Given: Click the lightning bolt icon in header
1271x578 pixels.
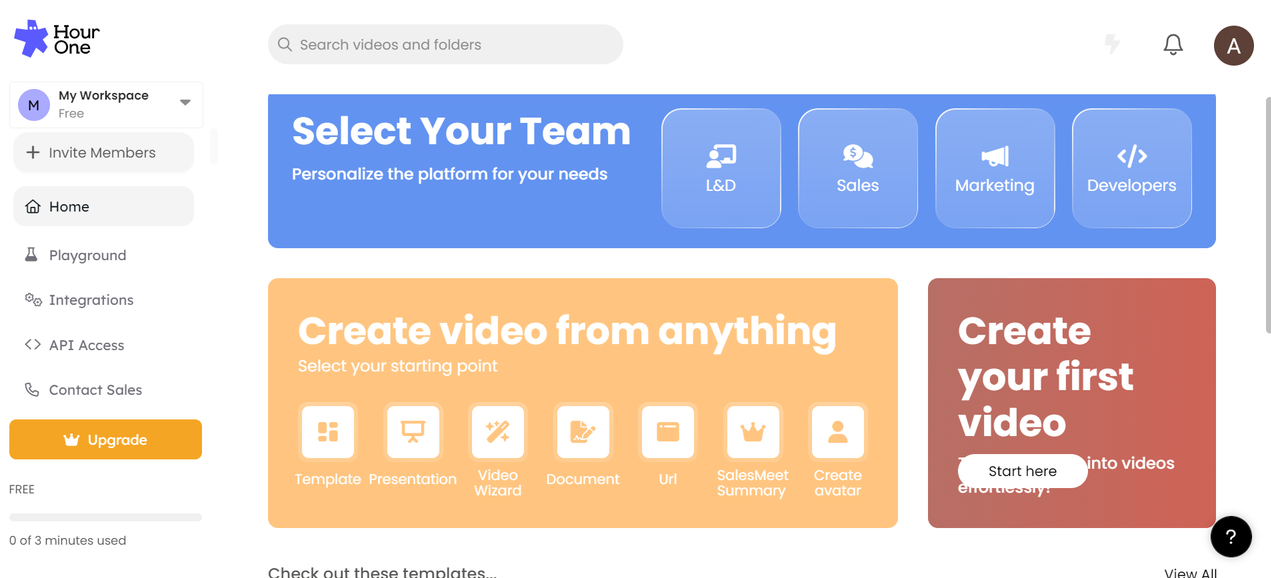Looking at the screenshot, I should [1112, 44].
